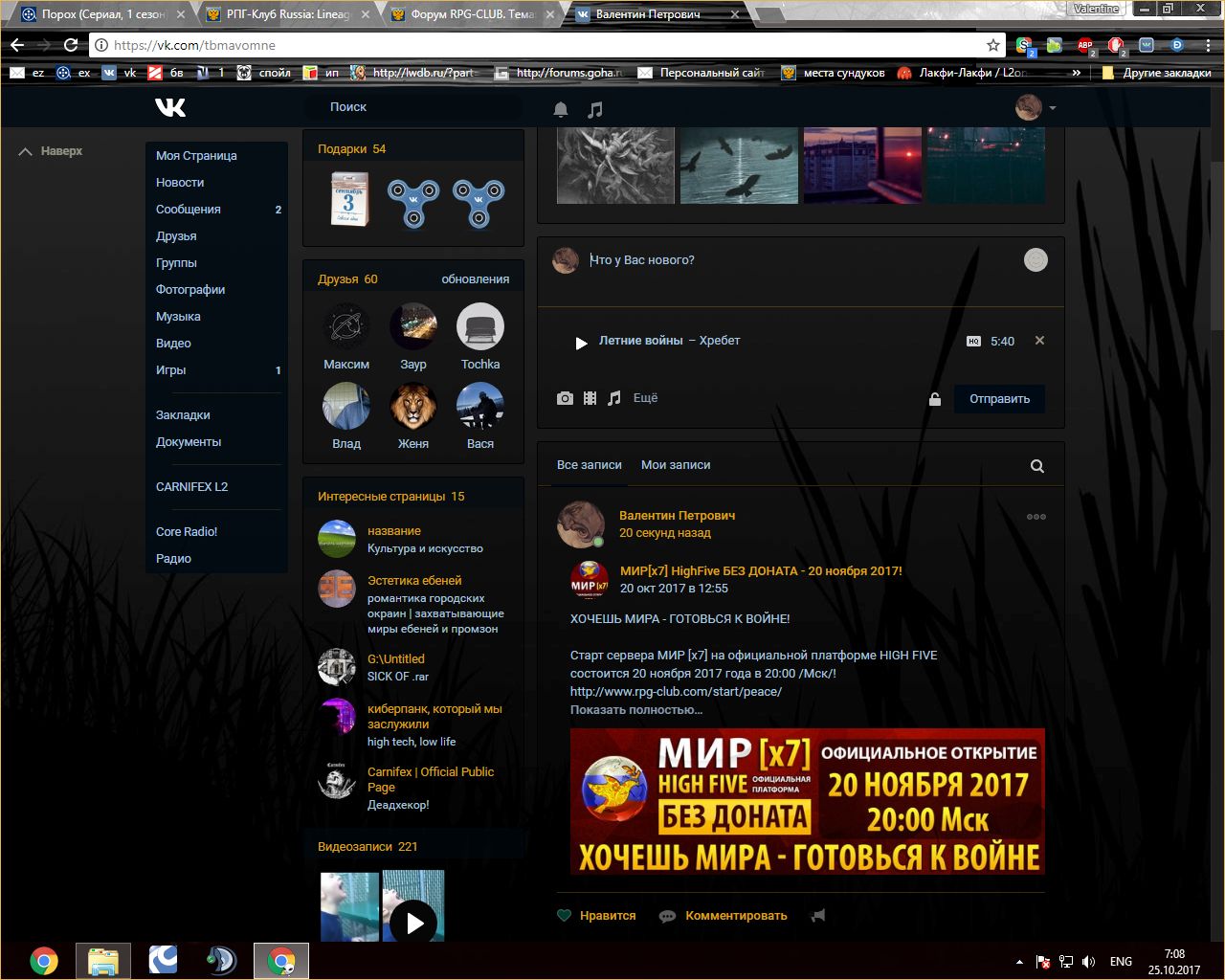Image resolution: width=1225 pixels, height=980 pixels.
Task: Open the места сундуков bookmark
Action: (835, 73)
